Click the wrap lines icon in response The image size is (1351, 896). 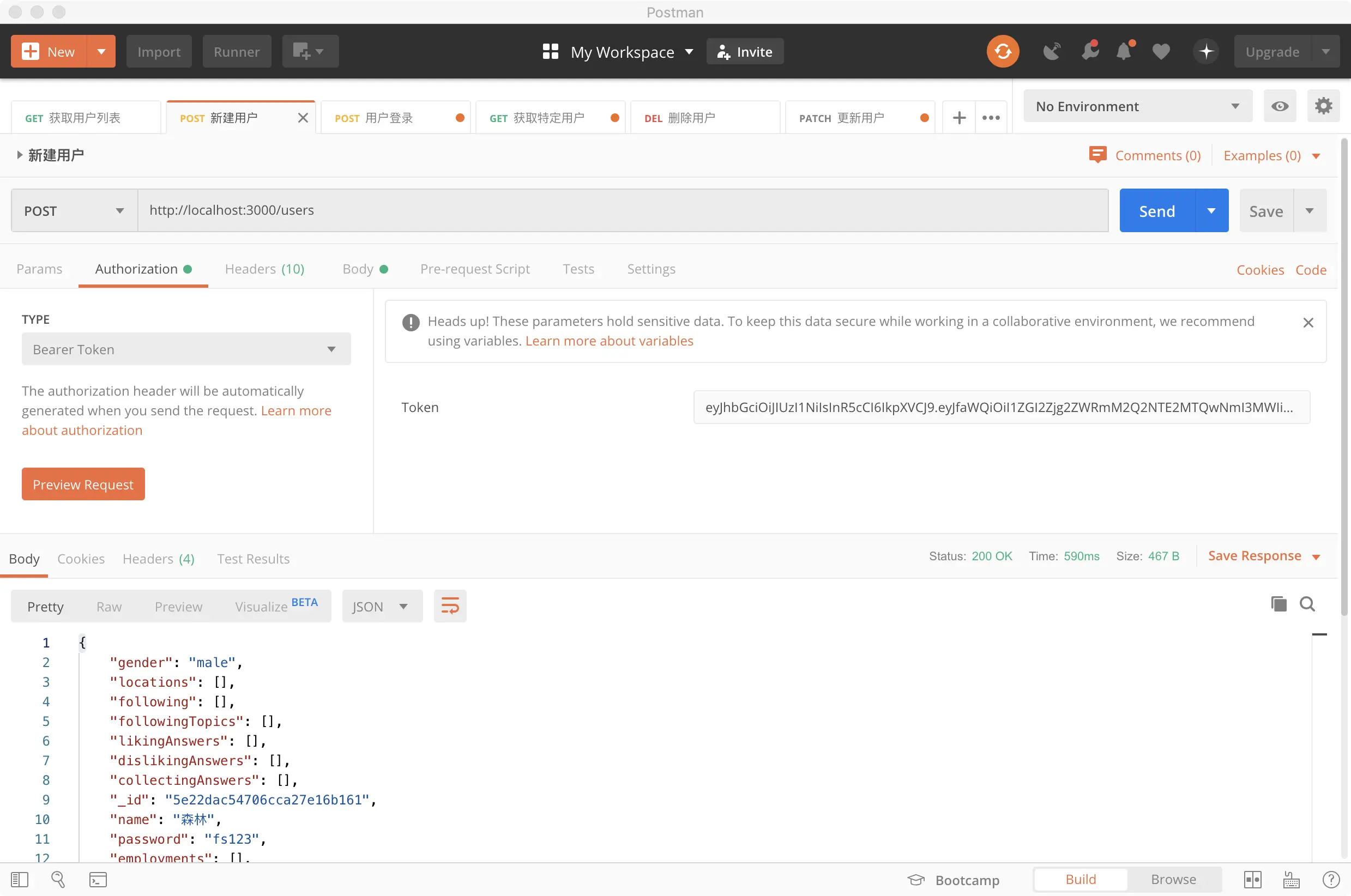(x=450, y=606)
